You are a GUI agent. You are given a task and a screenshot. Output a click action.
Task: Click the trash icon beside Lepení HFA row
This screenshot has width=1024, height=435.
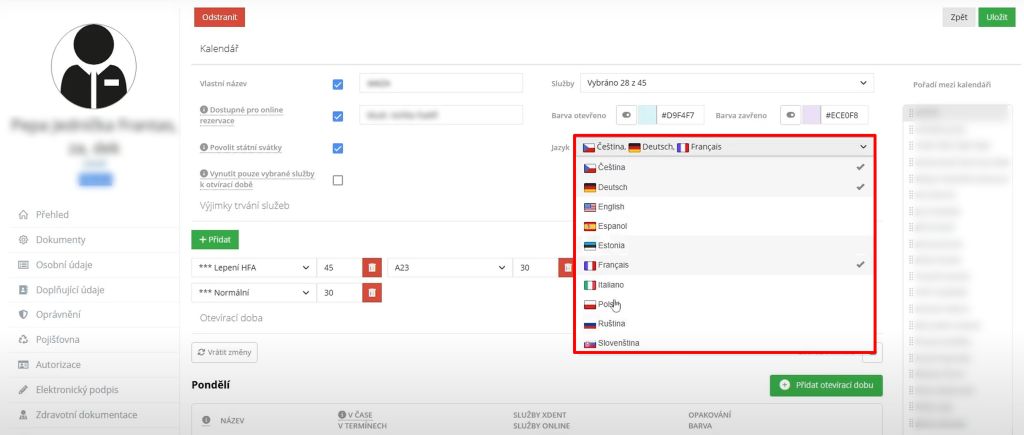click(x=371, y=268)
